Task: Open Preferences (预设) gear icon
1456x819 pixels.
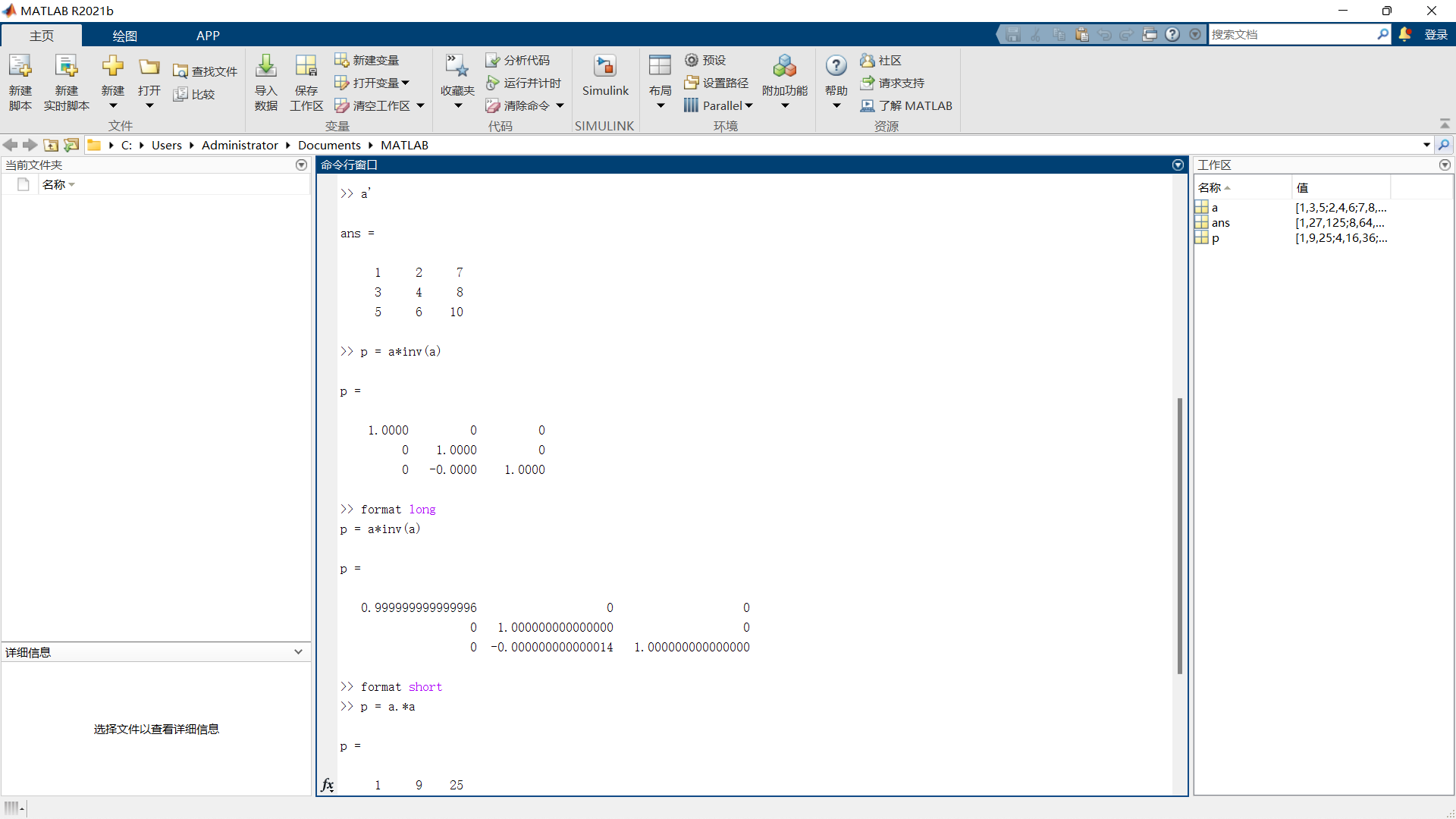Action: [705, 60]
